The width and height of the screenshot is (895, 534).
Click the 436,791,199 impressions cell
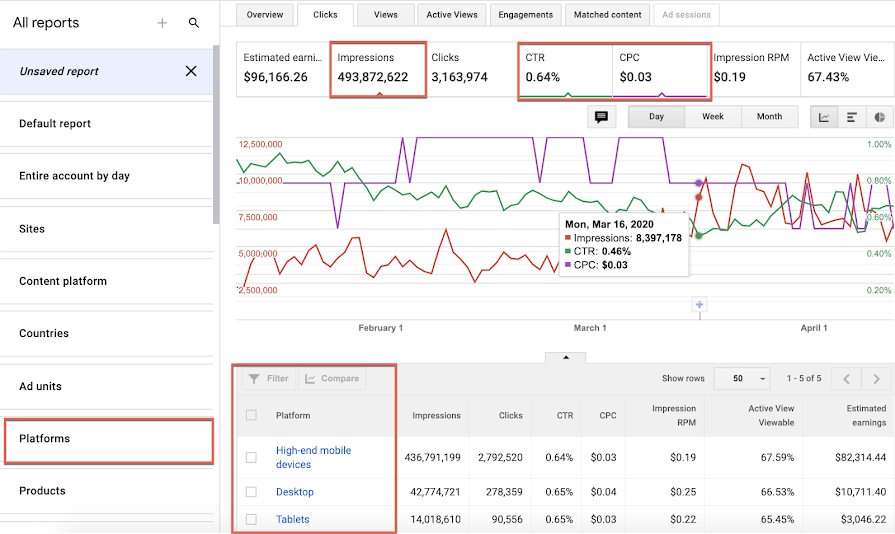[x=432, y=458]
